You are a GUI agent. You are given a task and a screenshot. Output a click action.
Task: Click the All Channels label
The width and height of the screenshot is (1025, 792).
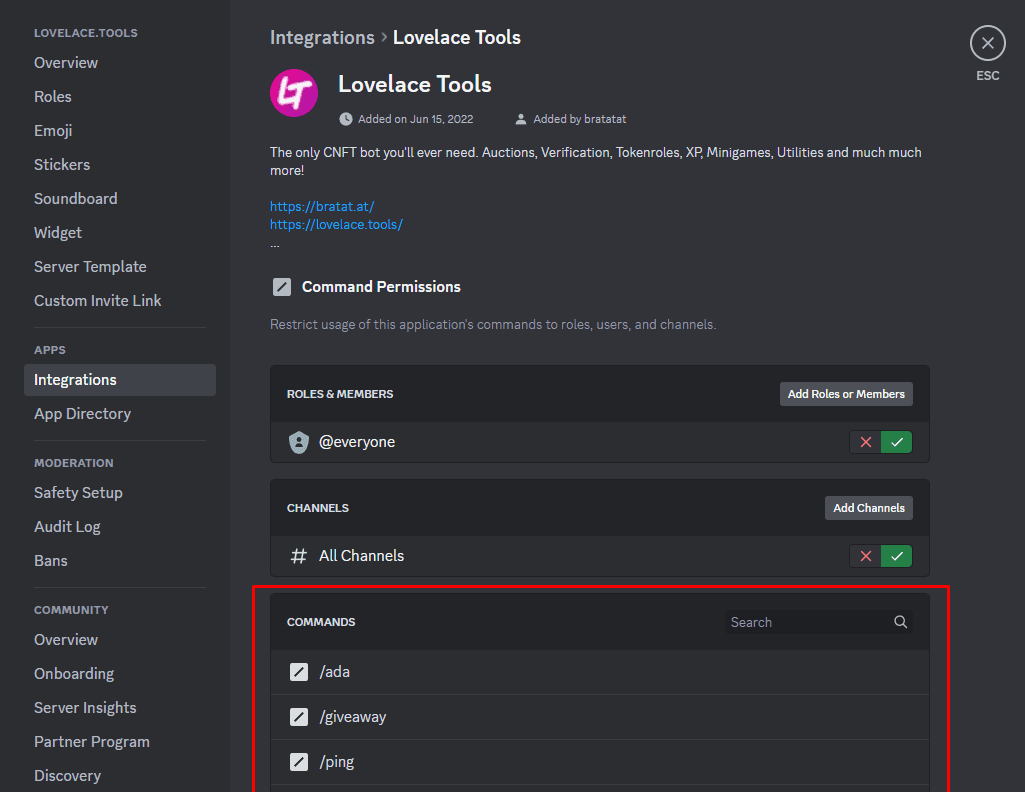coord(361,556)
